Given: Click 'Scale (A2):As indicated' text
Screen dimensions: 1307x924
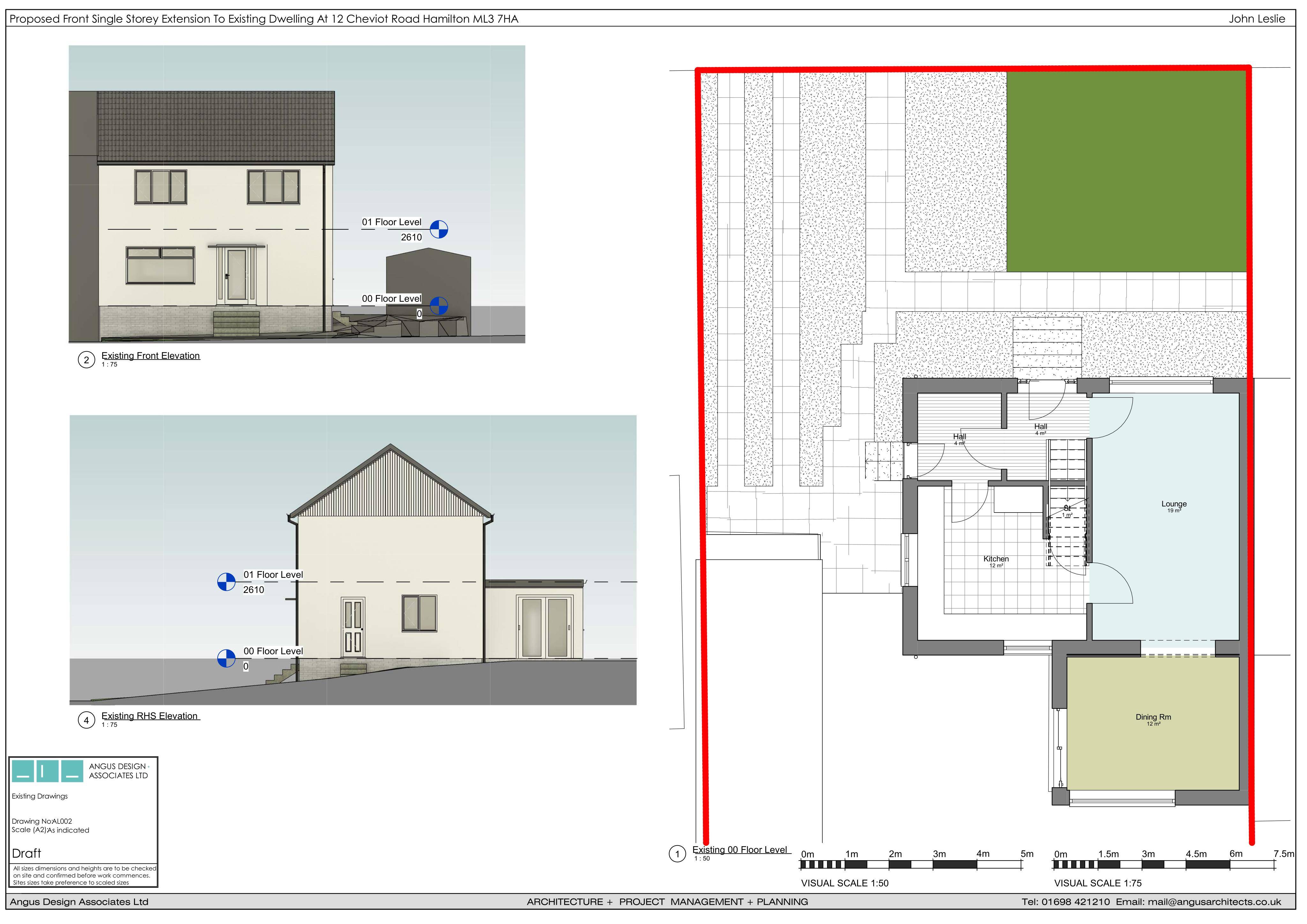Looking at the screenshot, I should point(51,830).
